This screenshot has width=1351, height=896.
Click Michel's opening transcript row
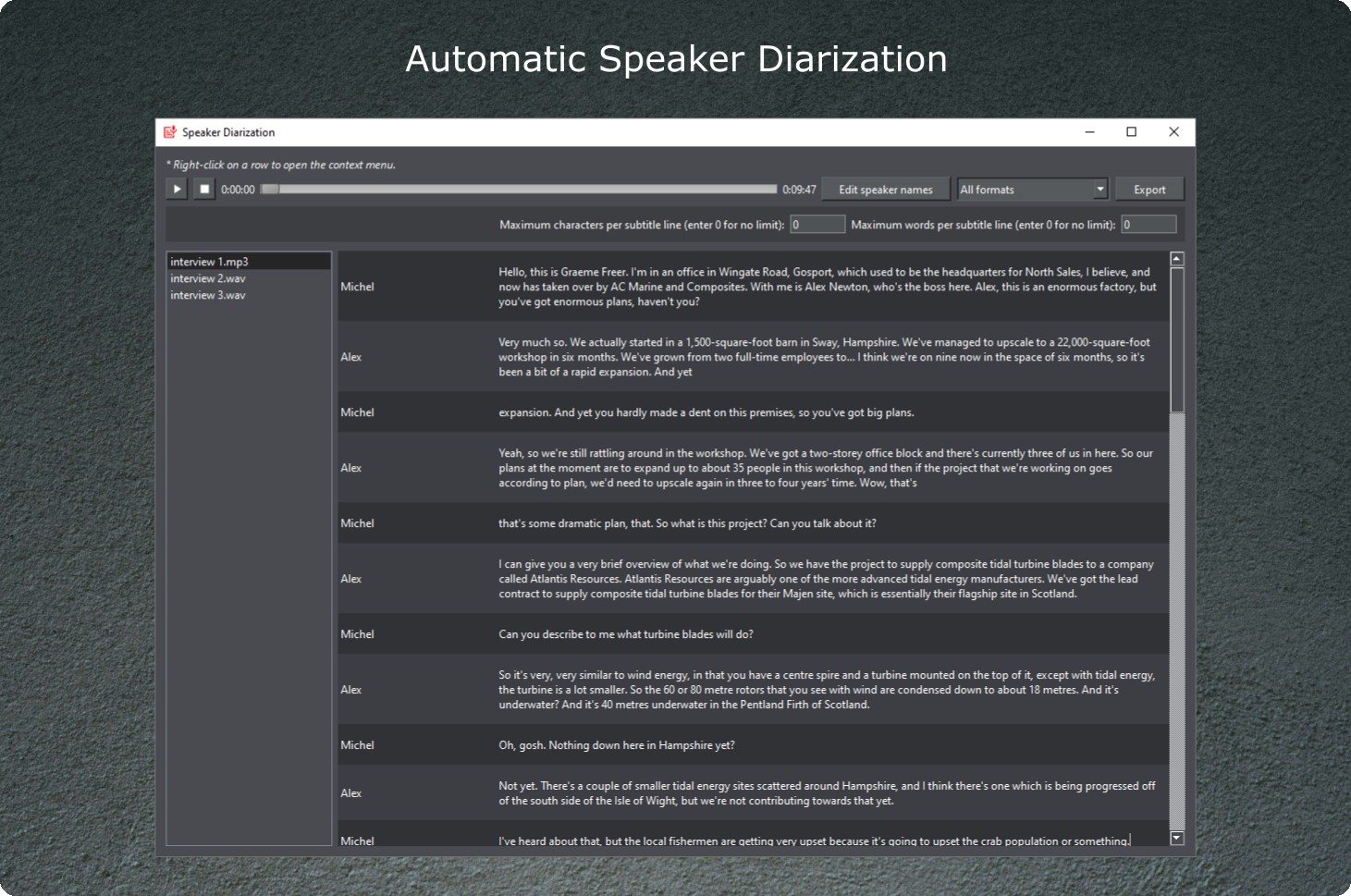(740, 287)
